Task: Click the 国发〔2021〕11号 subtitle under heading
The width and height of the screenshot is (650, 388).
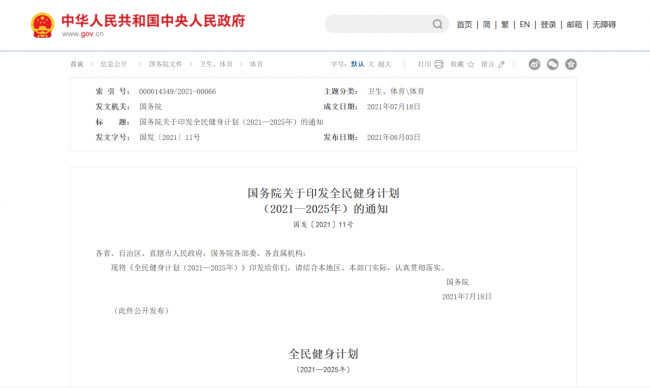Action: tap(323, 225)
